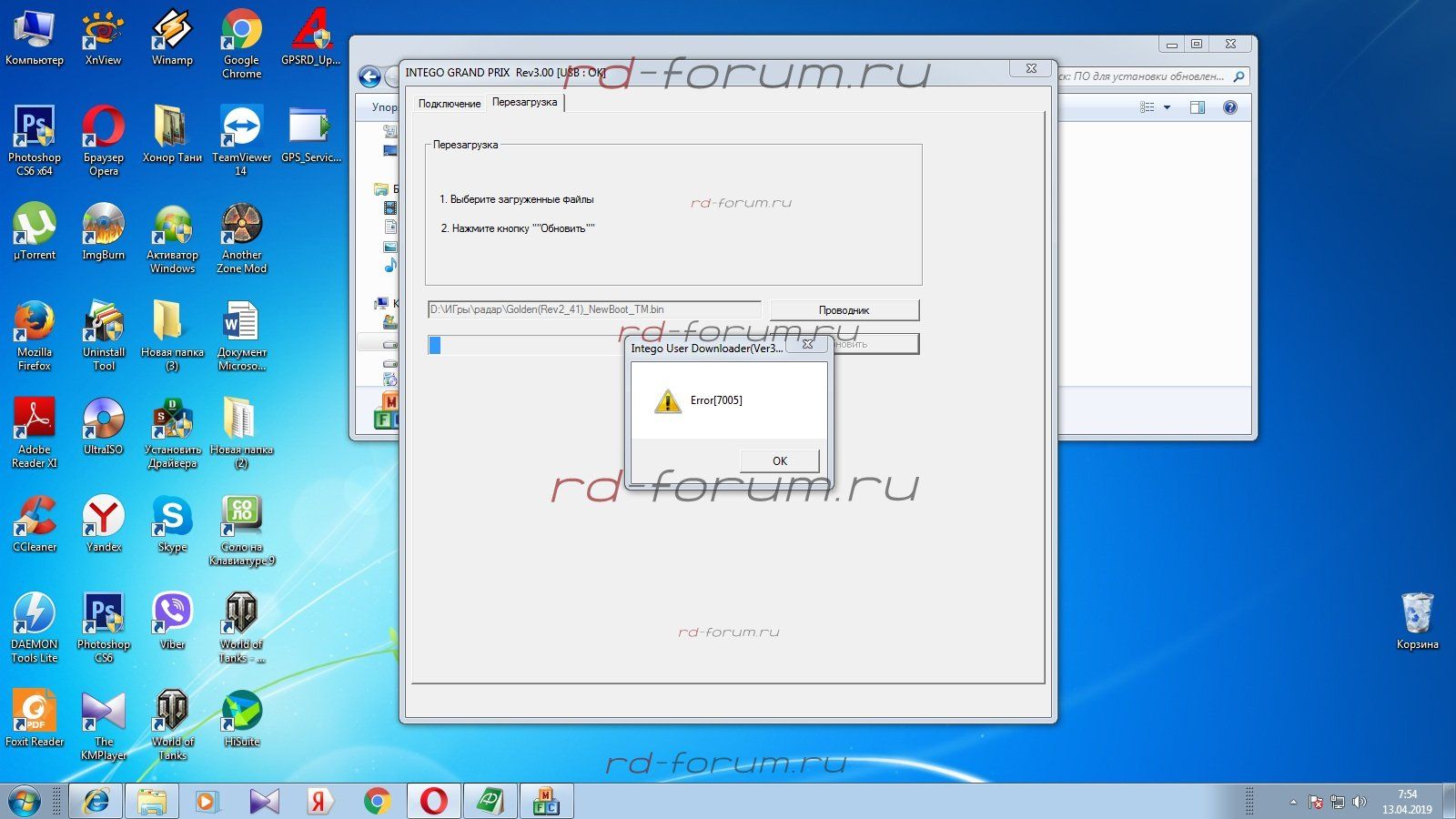The width and height of the screenshot is (1456, 819).
Task: Open HiSuite desktop shortcut
Action: (x=241, y=719)
